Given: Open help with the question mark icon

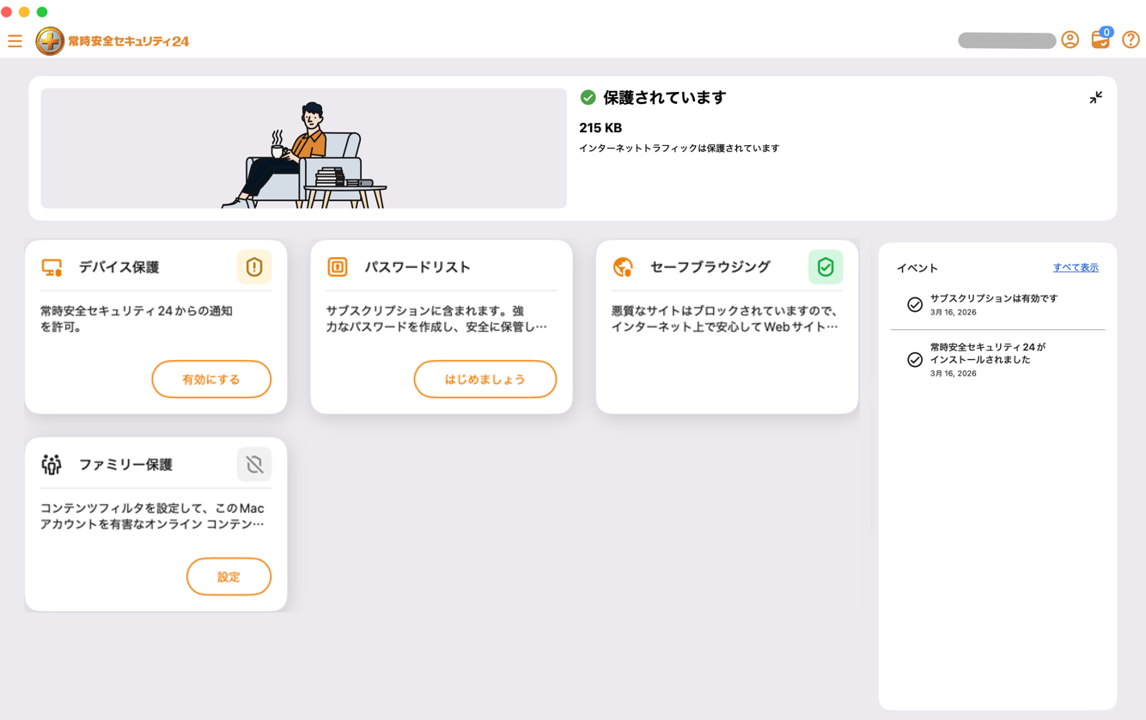Looking at the screenshot, I should coord(1131,41).
